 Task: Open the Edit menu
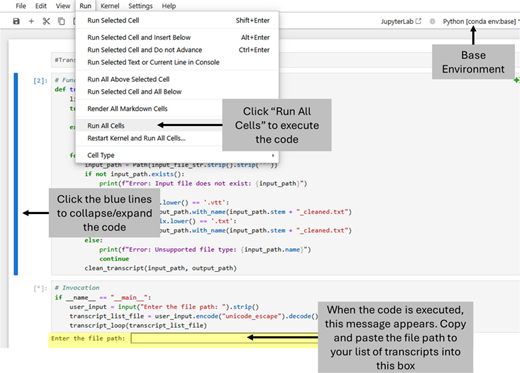click(x=41, y=6)
